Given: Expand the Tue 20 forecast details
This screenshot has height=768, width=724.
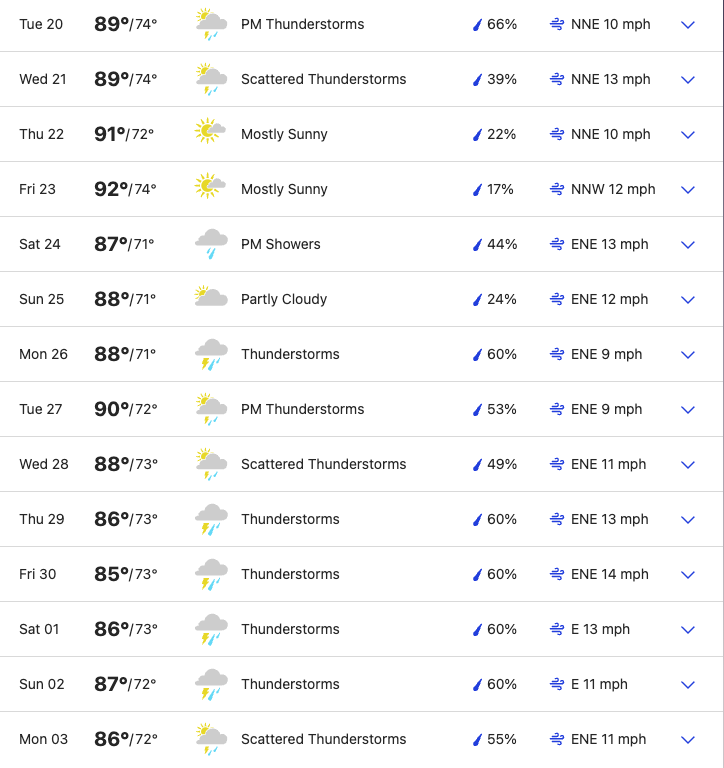Looking at the screenshot, I should pos(688,24).
